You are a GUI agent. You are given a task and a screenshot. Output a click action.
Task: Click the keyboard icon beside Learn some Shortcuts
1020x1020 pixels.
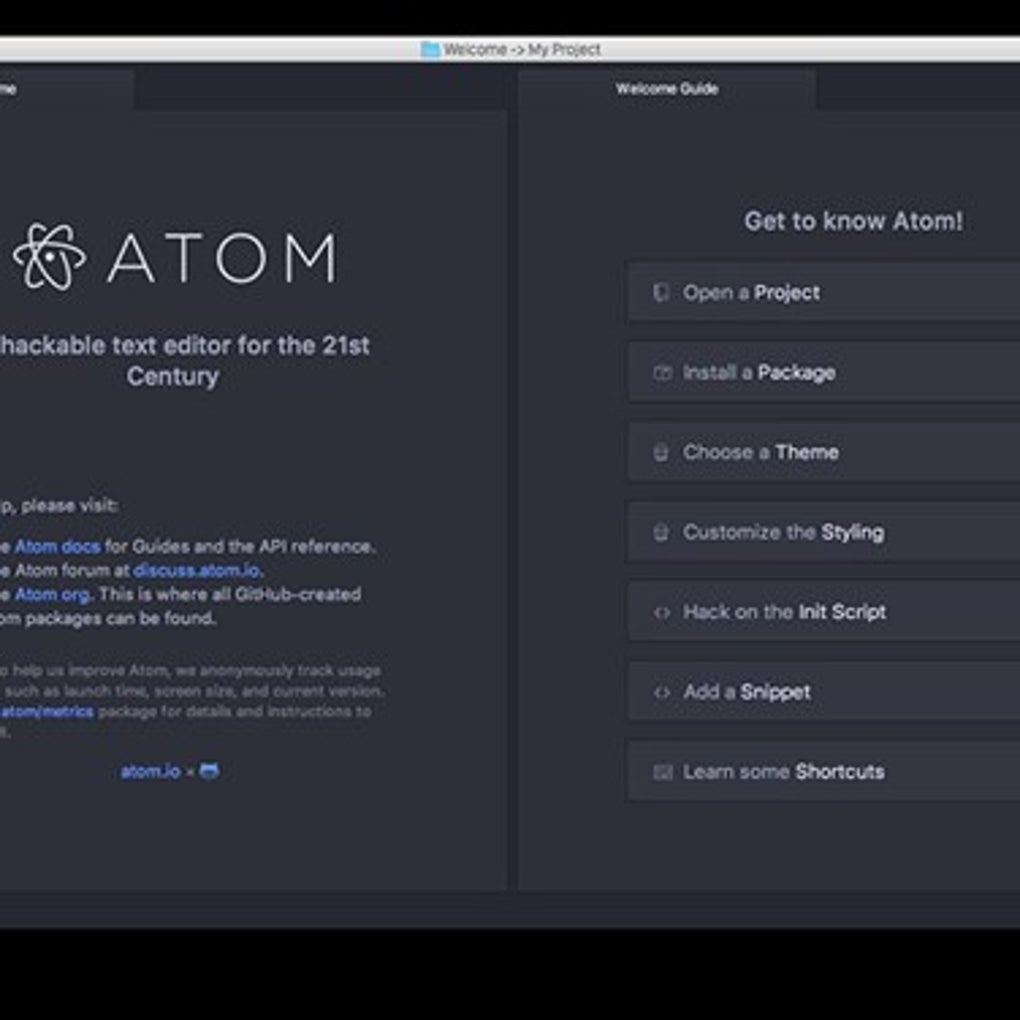tap(662, 772)
